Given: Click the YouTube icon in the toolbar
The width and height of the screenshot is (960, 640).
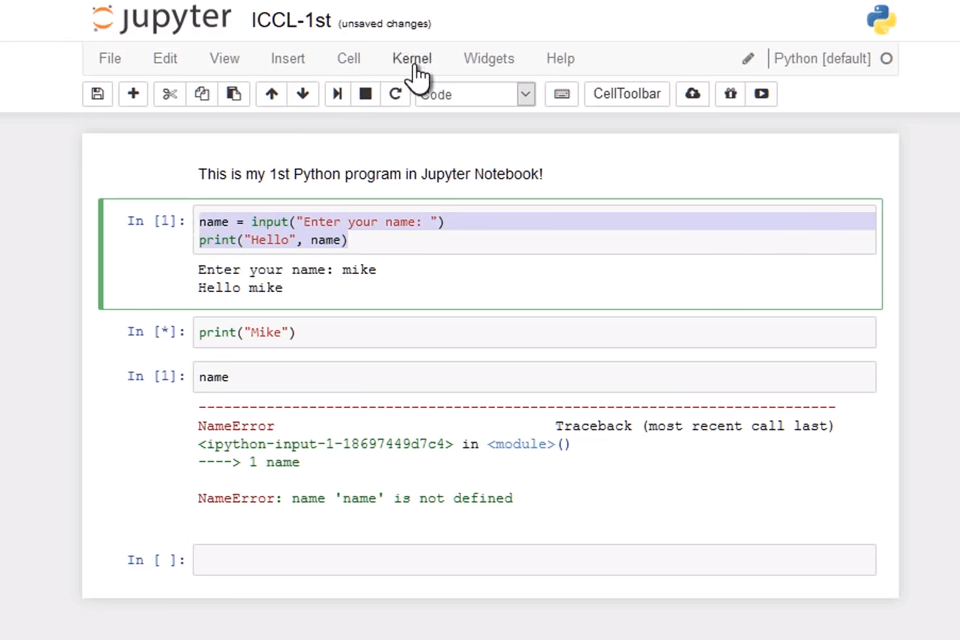Looking at the screenshot, I should point(761,93).
